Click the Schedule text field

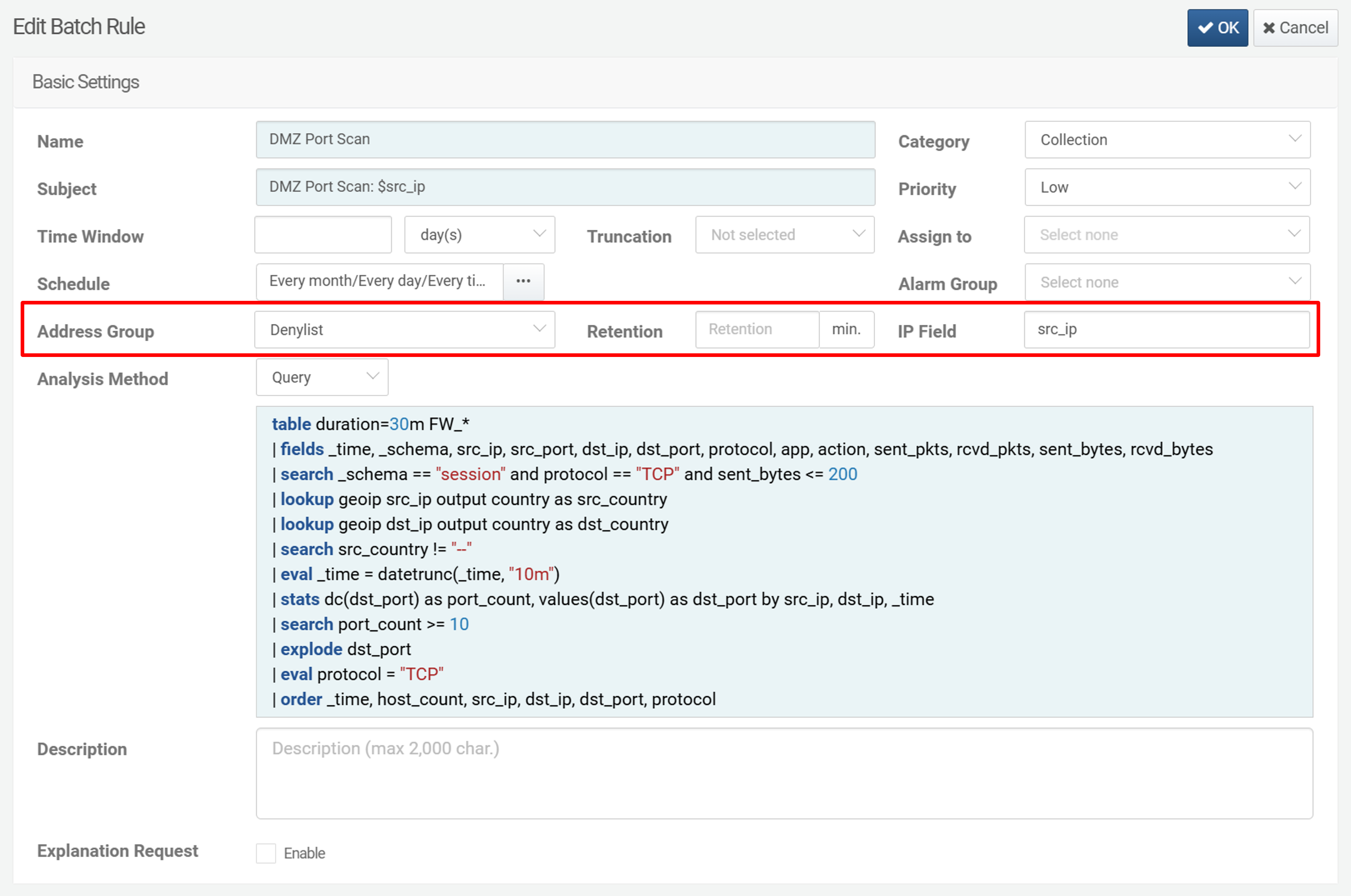pyautogui.click(x=380, y=281)
